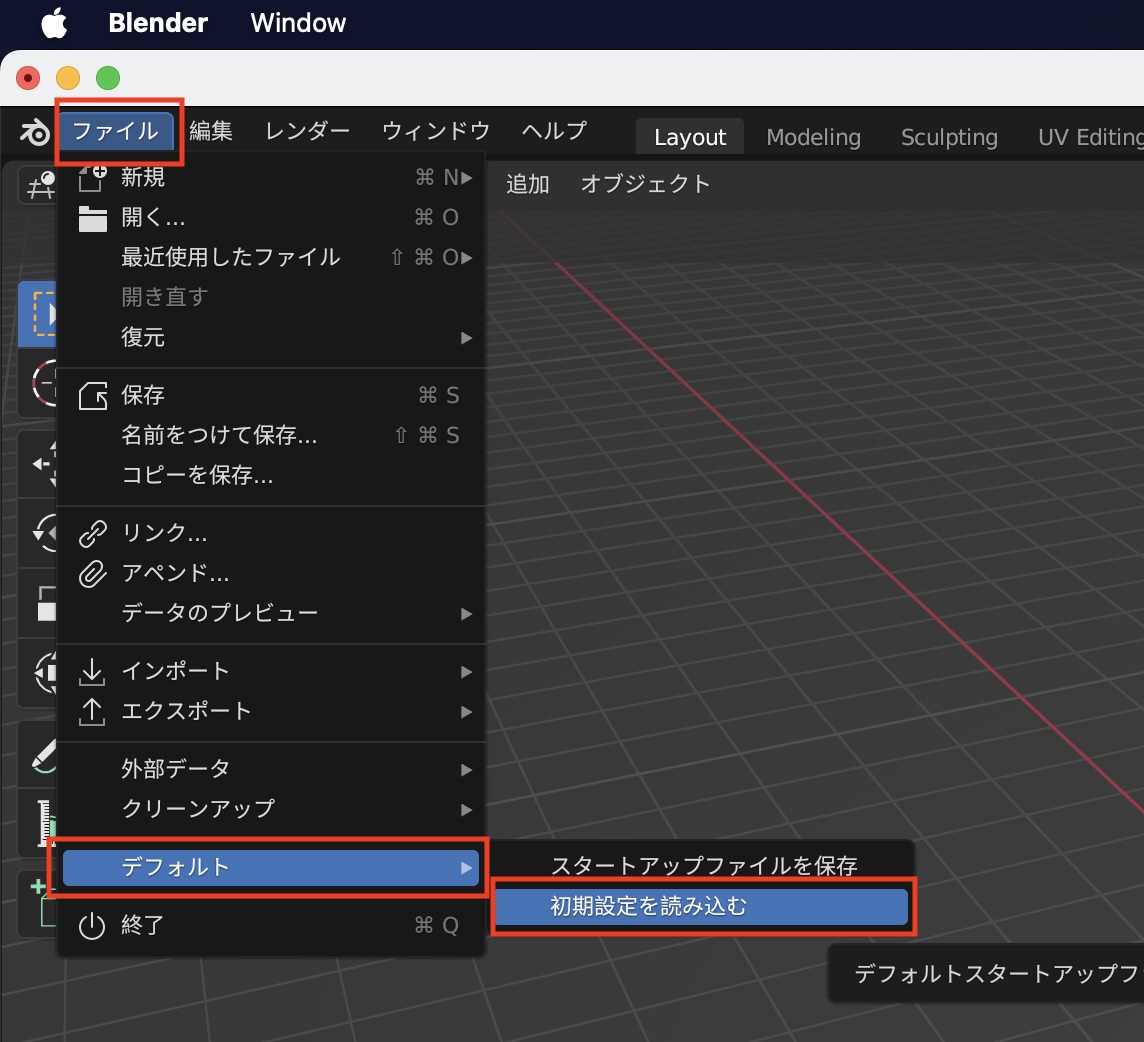Click the Export upload-arrow icon
1144x1042 pixels.
pyautogui.click(x=92, y=711)
